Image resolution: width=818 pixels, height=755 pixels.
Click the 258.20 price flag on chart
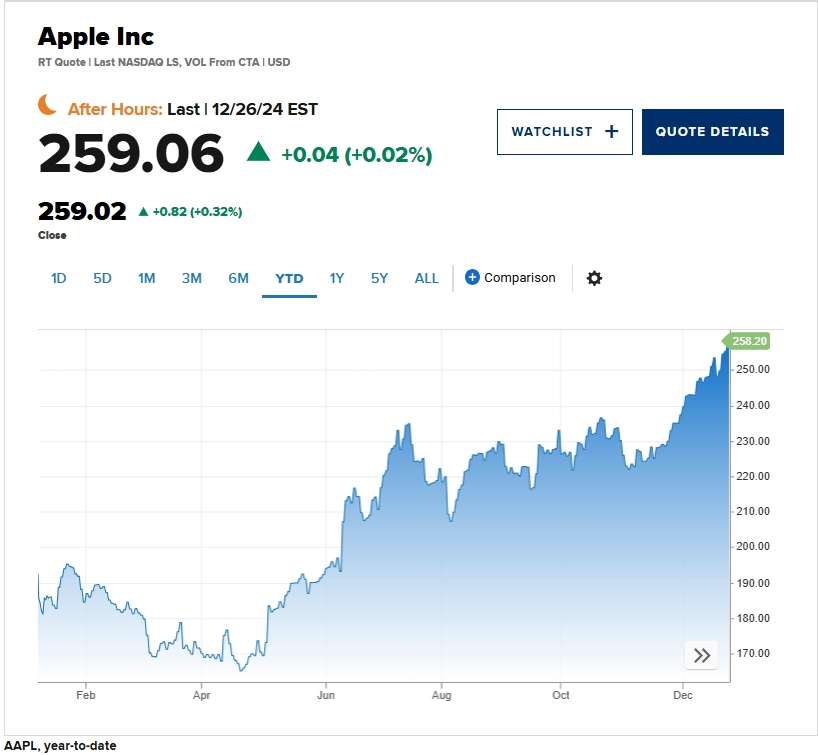[x=746, y=341]
